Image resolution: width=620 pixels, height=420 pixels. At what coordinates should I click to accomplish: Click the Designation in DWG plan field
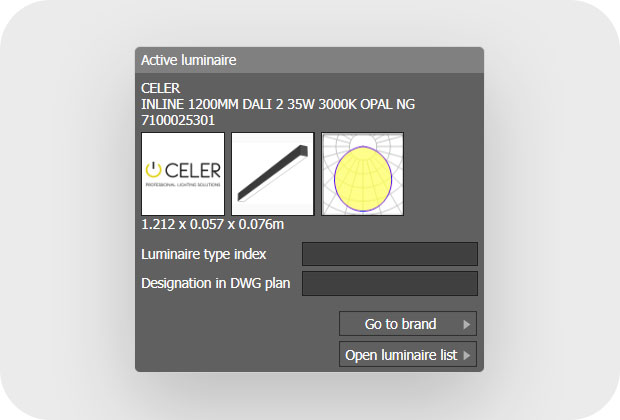pos(390,284)
